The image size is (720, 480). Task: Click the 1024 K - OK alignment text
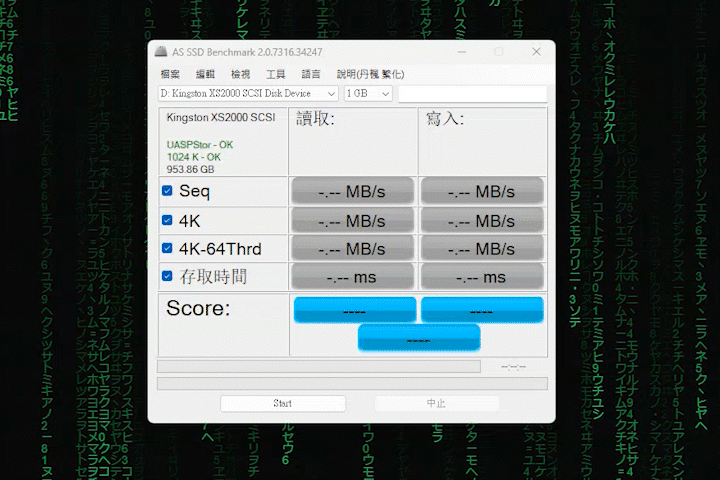click(x=194, y=157)
